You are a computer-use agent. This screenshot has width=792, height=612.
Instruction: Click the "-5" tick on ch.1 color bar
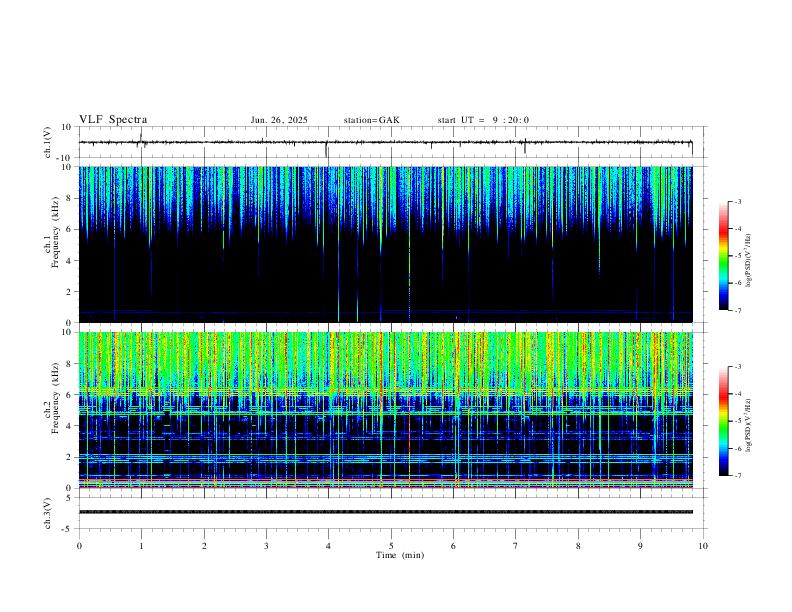[738, 256]
